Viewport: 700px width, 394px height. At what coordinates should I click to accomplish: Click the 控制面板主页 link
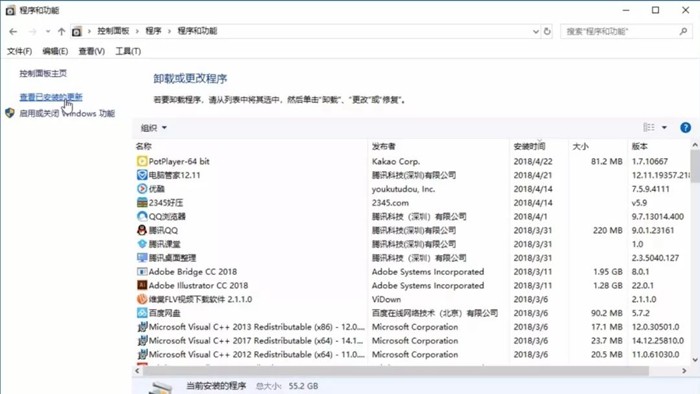tap(43, 73)
